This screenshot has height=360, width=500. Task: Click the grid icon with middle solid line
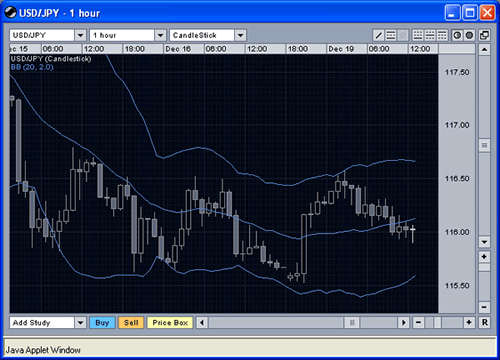(430, 35)
